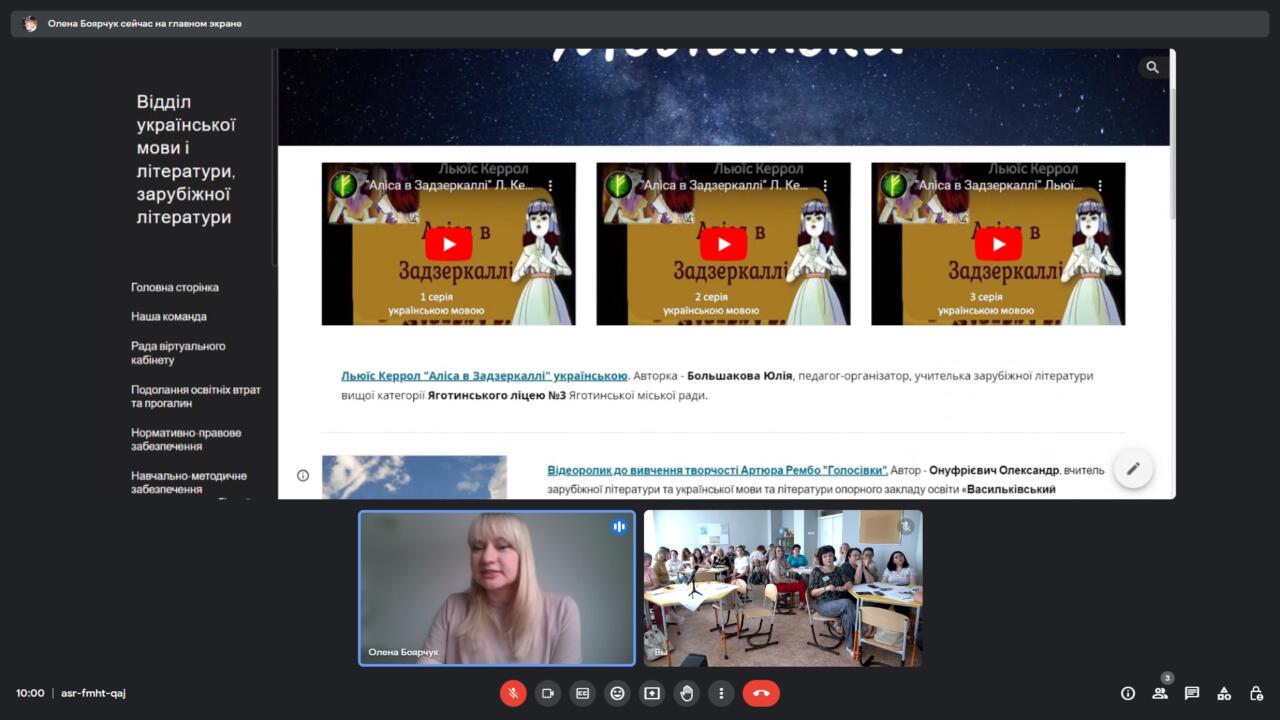The image size is (1280, 720).
Task: Play the Аліса в Задзеркаллі 1 серія video
Action: (x=448, y=244)
